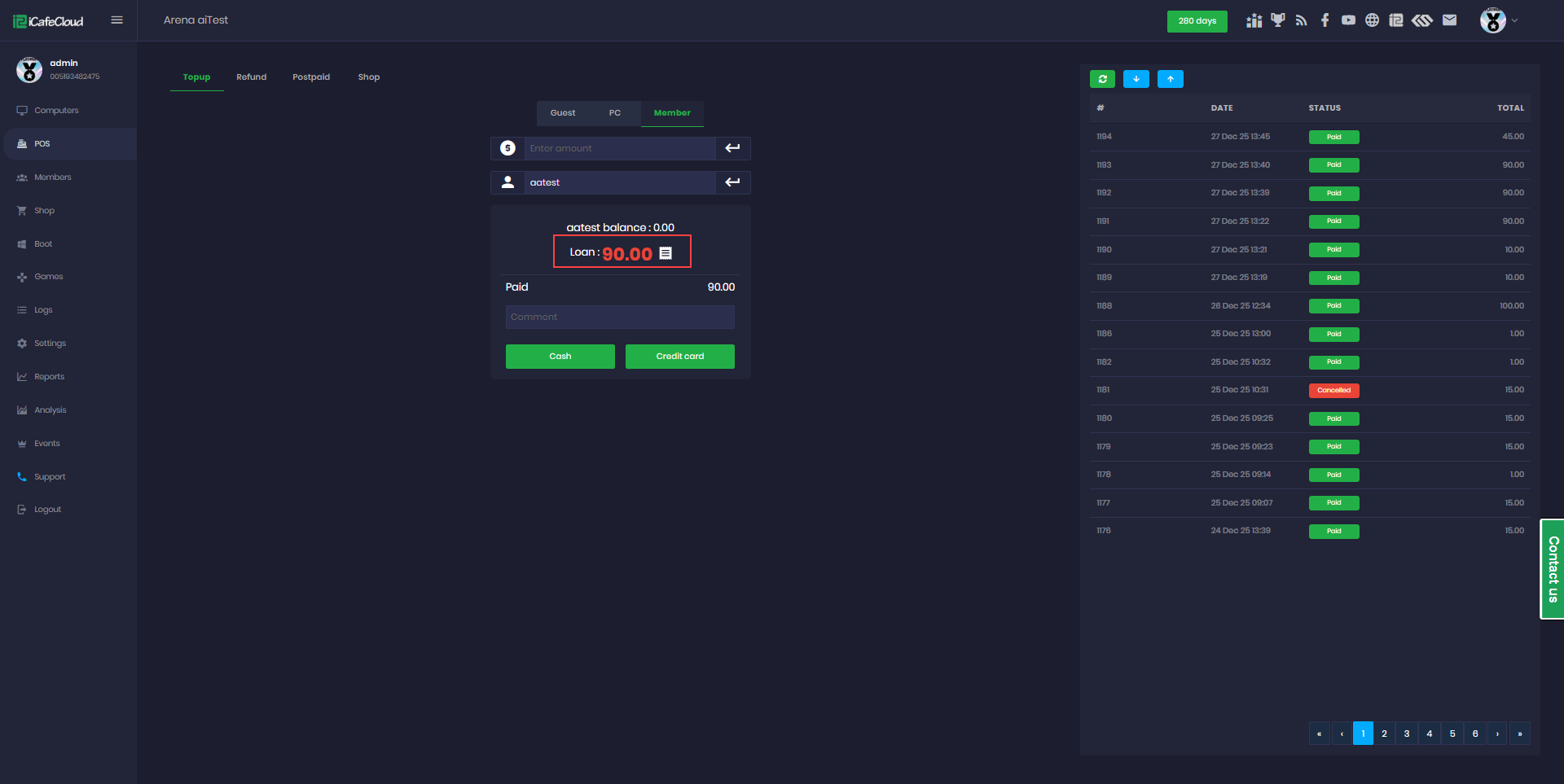
Task: Click the return arrow next to aatest
Action: point(733,182)
